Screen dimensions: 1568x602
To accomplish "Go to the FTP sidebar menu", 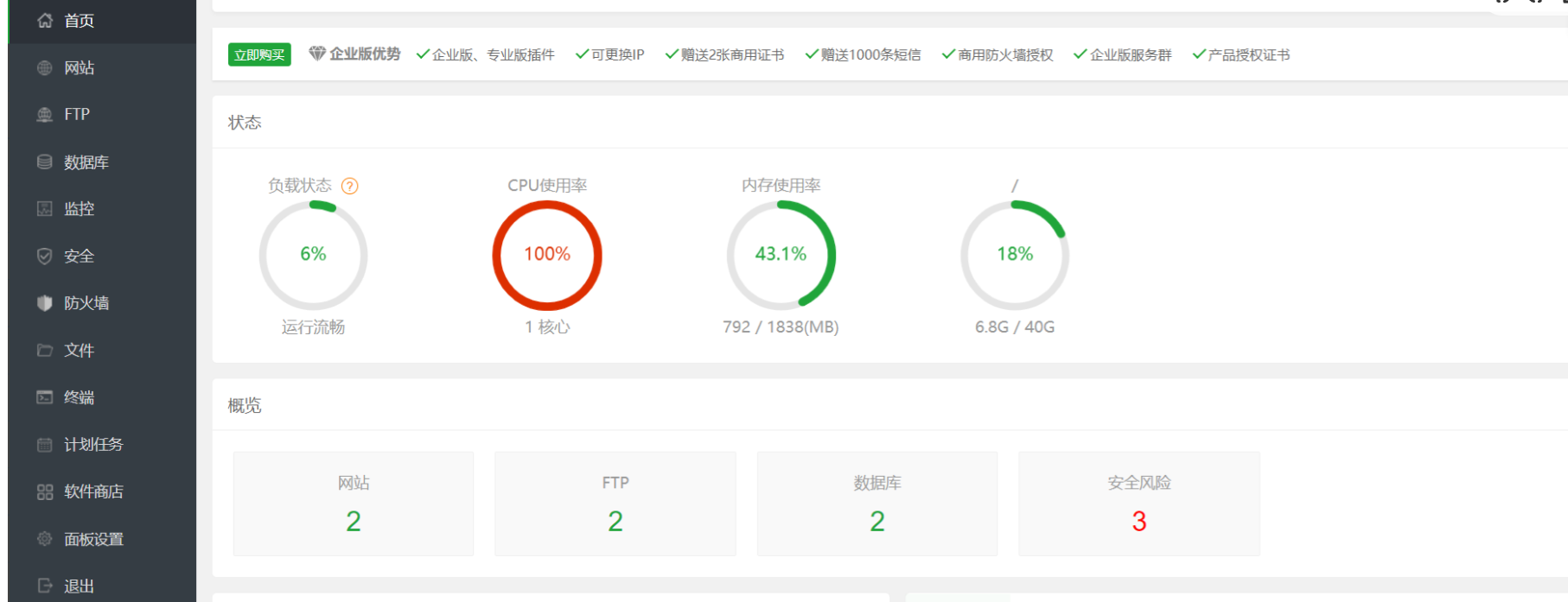I will point(102,114).
